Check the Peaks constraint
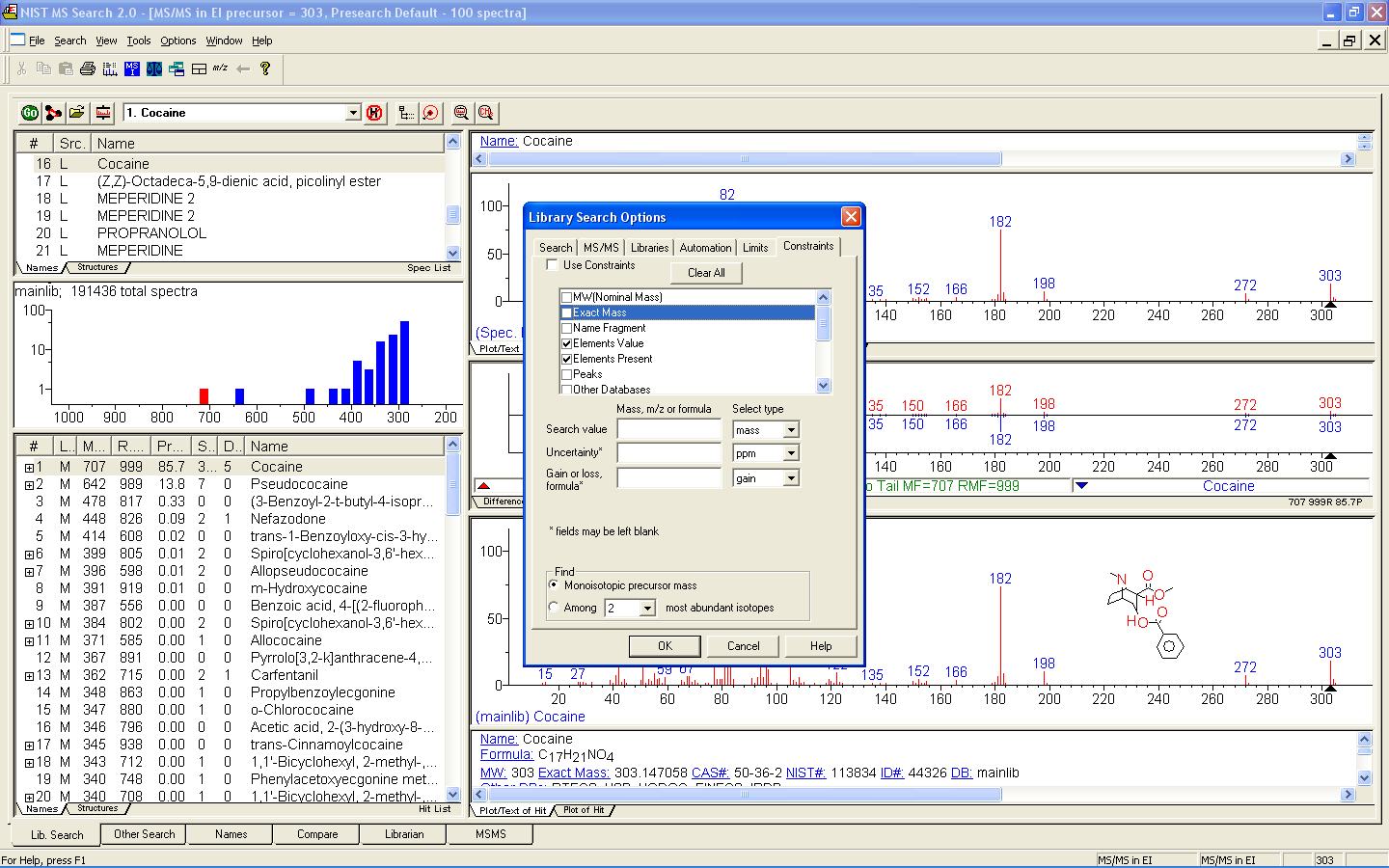The height and width of the screenshot is (868, 1389). 567,374
